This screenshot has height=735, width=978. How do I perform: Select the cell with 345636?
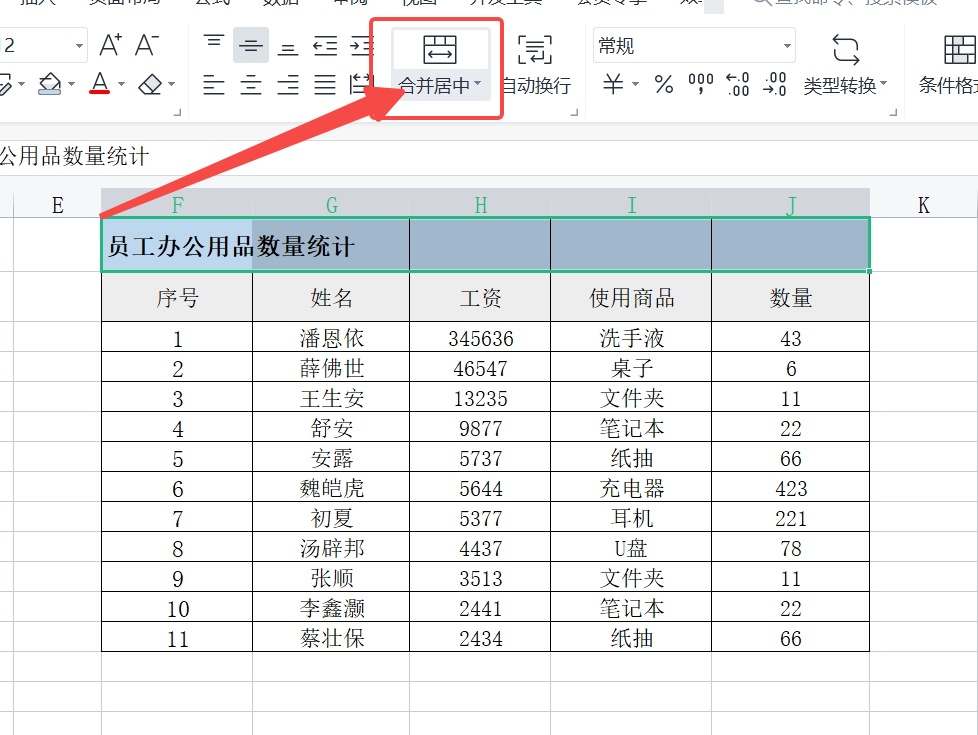pos(480,338)
